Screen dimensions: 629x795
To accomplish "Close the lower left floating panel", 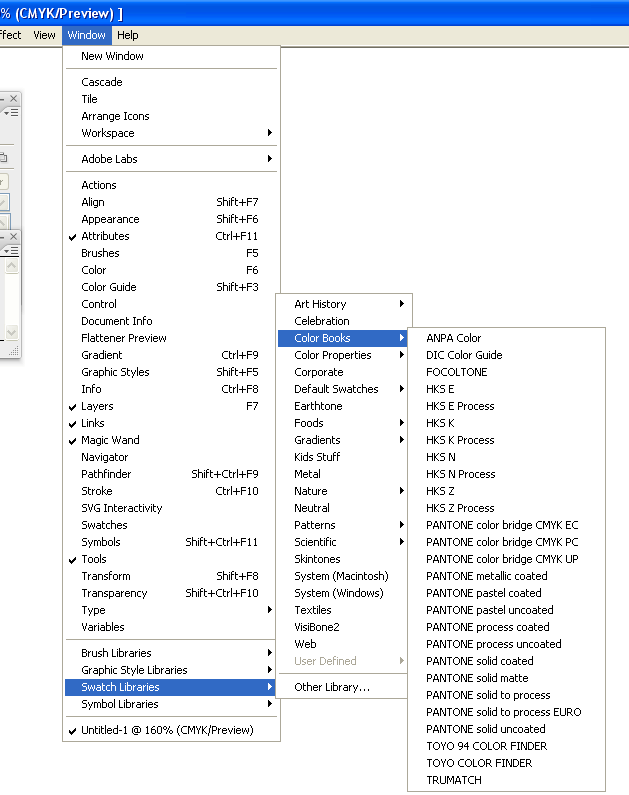I will tap(14, 236).
